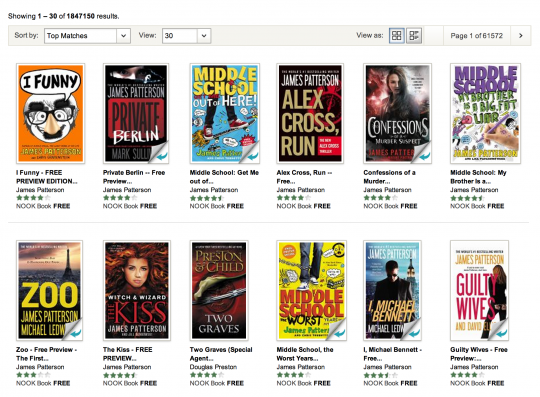540x397 pixels.
Task: Click star rating under Two Graves
Action: point(207,375)
